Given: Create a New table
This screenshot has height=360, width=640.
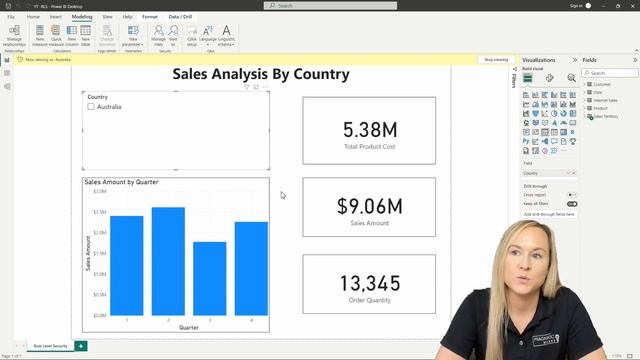Looking at the screenshot, I should (86, 36).
